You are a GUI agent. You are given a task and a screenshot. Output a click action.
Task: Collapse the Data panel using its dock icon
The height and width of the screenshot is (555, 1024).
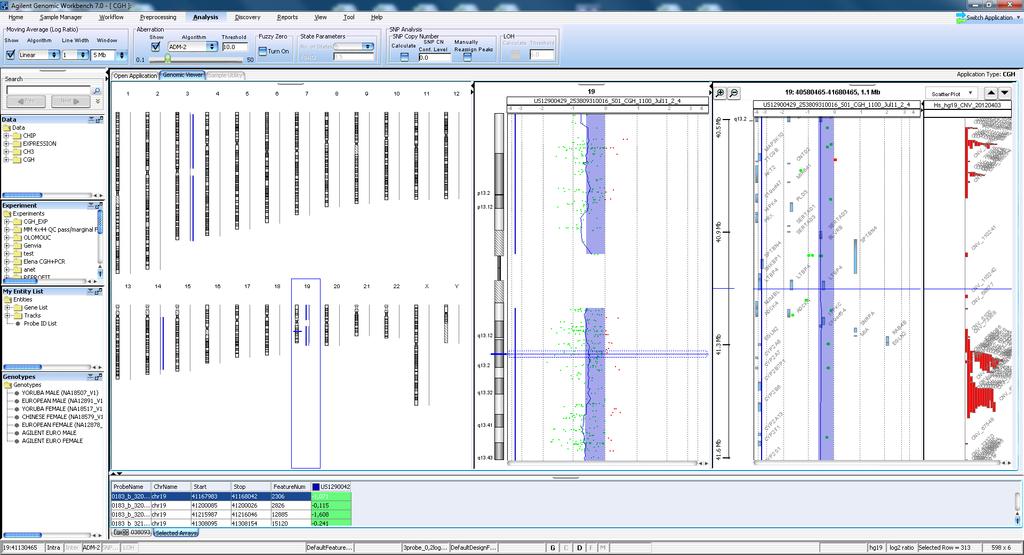point(92,119)
